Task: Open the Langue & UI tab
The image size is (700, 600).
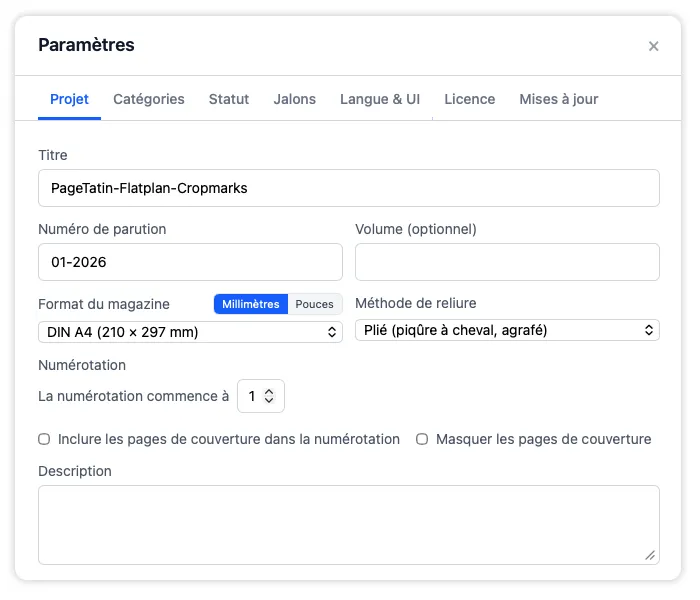Action: point(380,99)
